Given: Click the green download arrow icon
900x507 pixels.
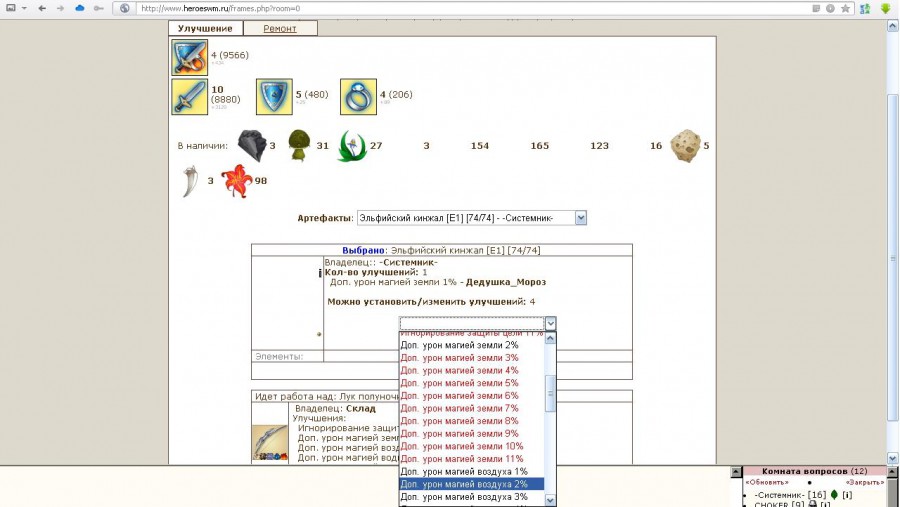Looking at the screenshot, I should (x=885, y=9).
